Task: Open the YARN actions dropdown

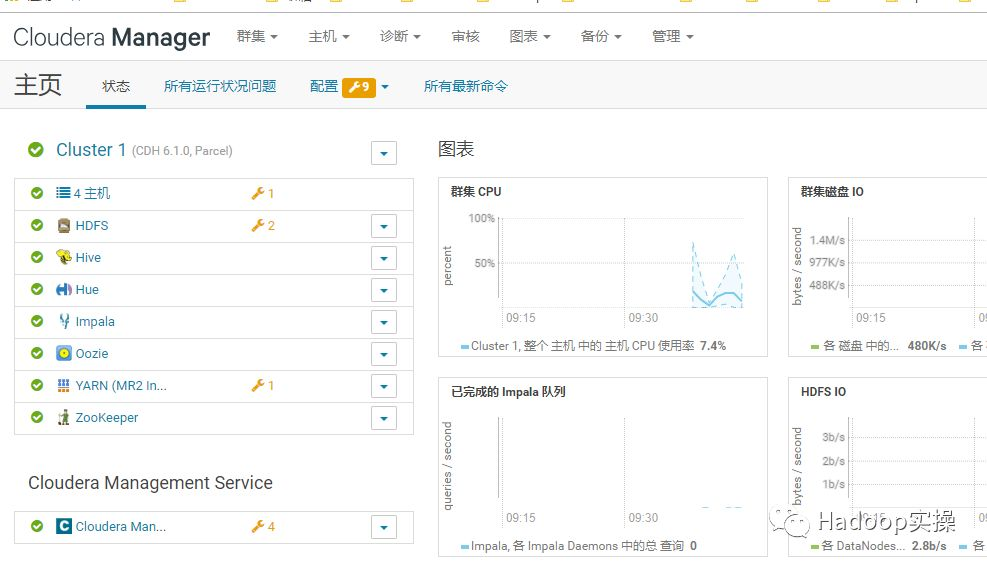Action: 384,387
